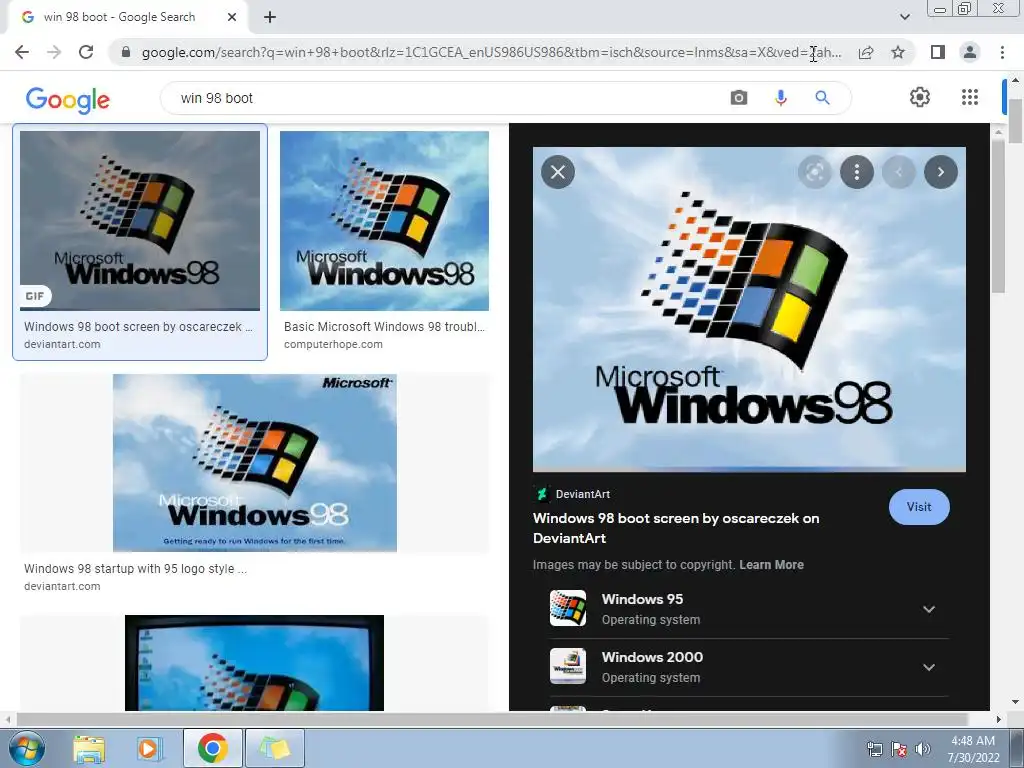Open network icon in system tray
Screen dimensions: 1024x768
(x=874, y=749)
